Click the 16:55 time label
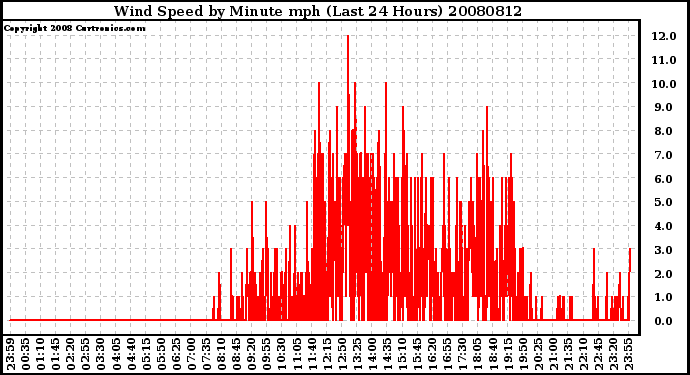Viewport: 690px width, 375px height. click(x=447, y=355)
